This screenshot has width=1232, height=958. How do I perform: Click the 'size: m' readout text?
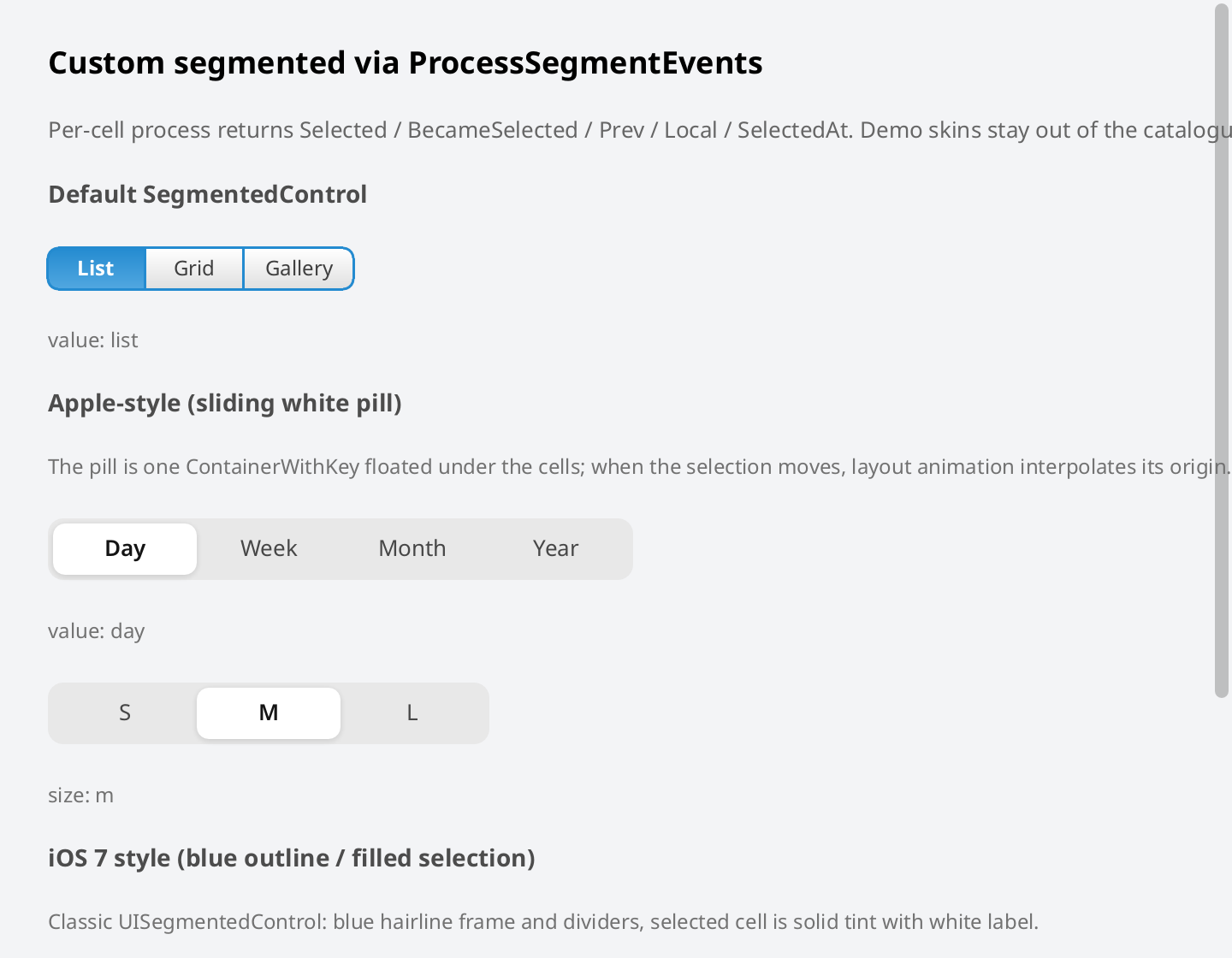point(81,795)
